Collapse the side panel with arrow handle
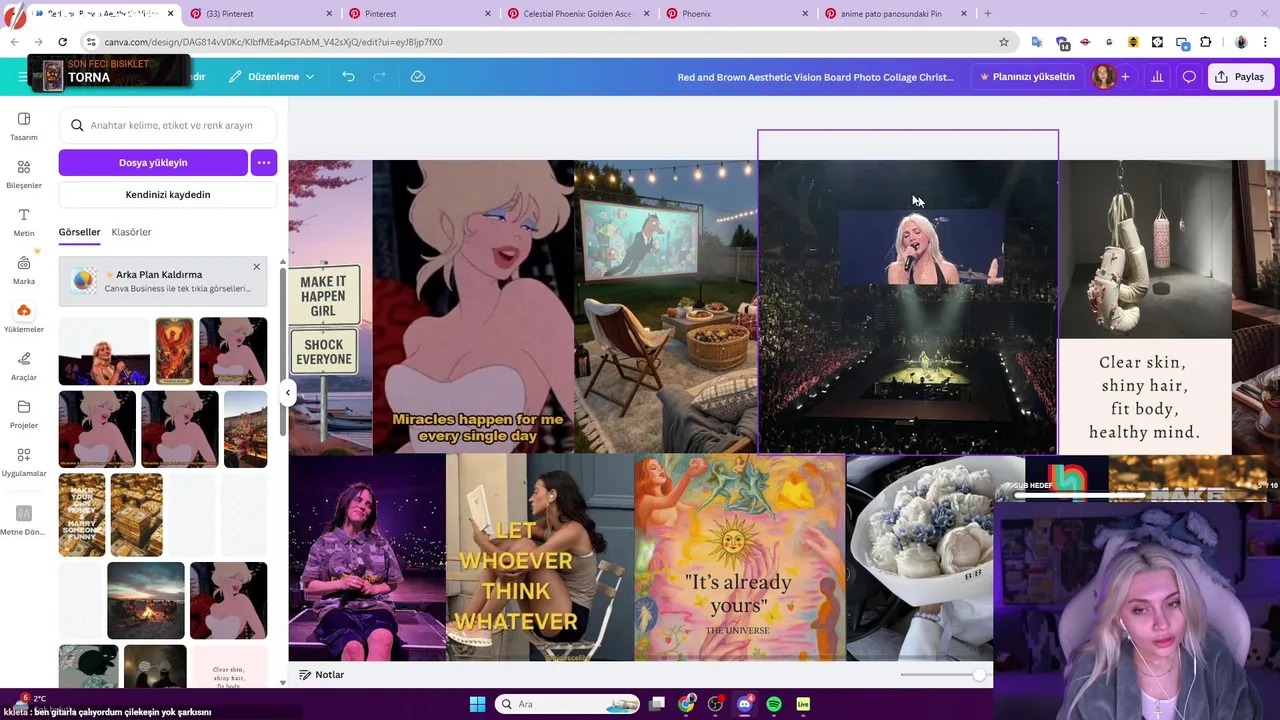 (x=287, y=393)
